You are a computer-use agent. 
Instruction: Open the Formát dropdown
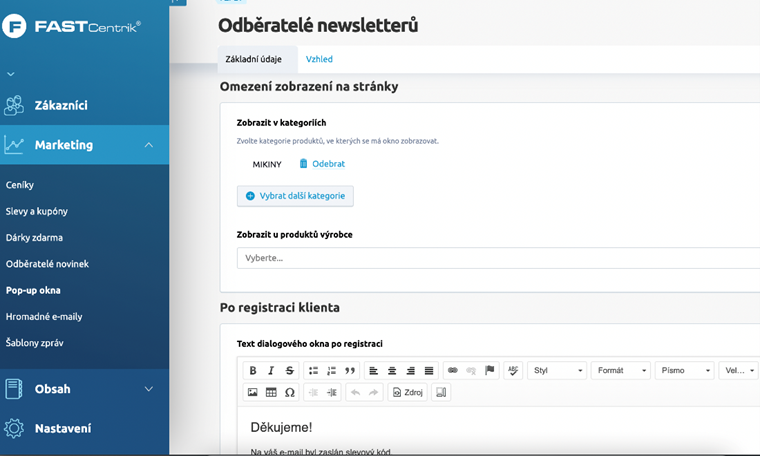click(x=621, y=371)
